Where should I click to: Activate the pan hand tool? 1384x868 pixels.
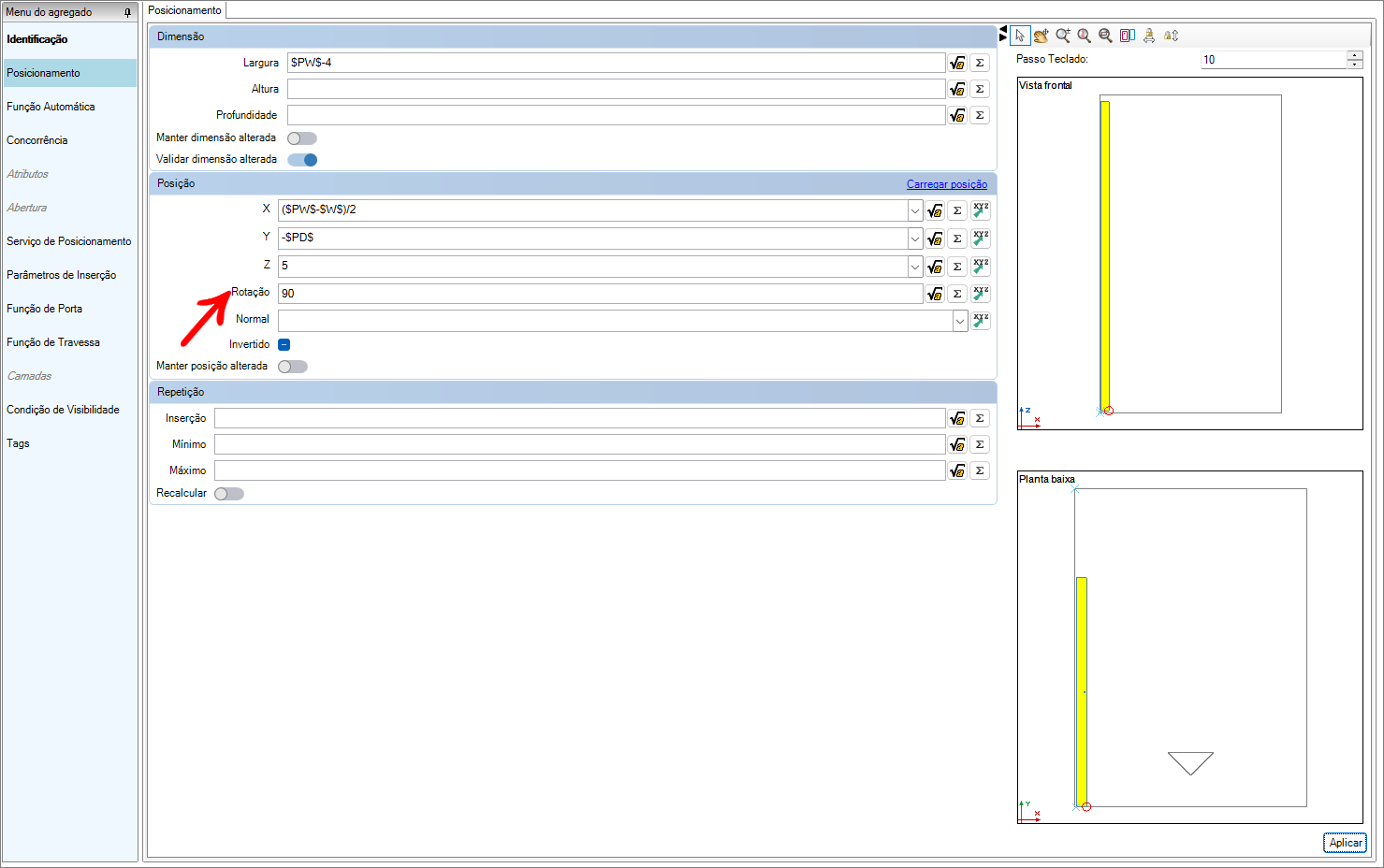1041,36
